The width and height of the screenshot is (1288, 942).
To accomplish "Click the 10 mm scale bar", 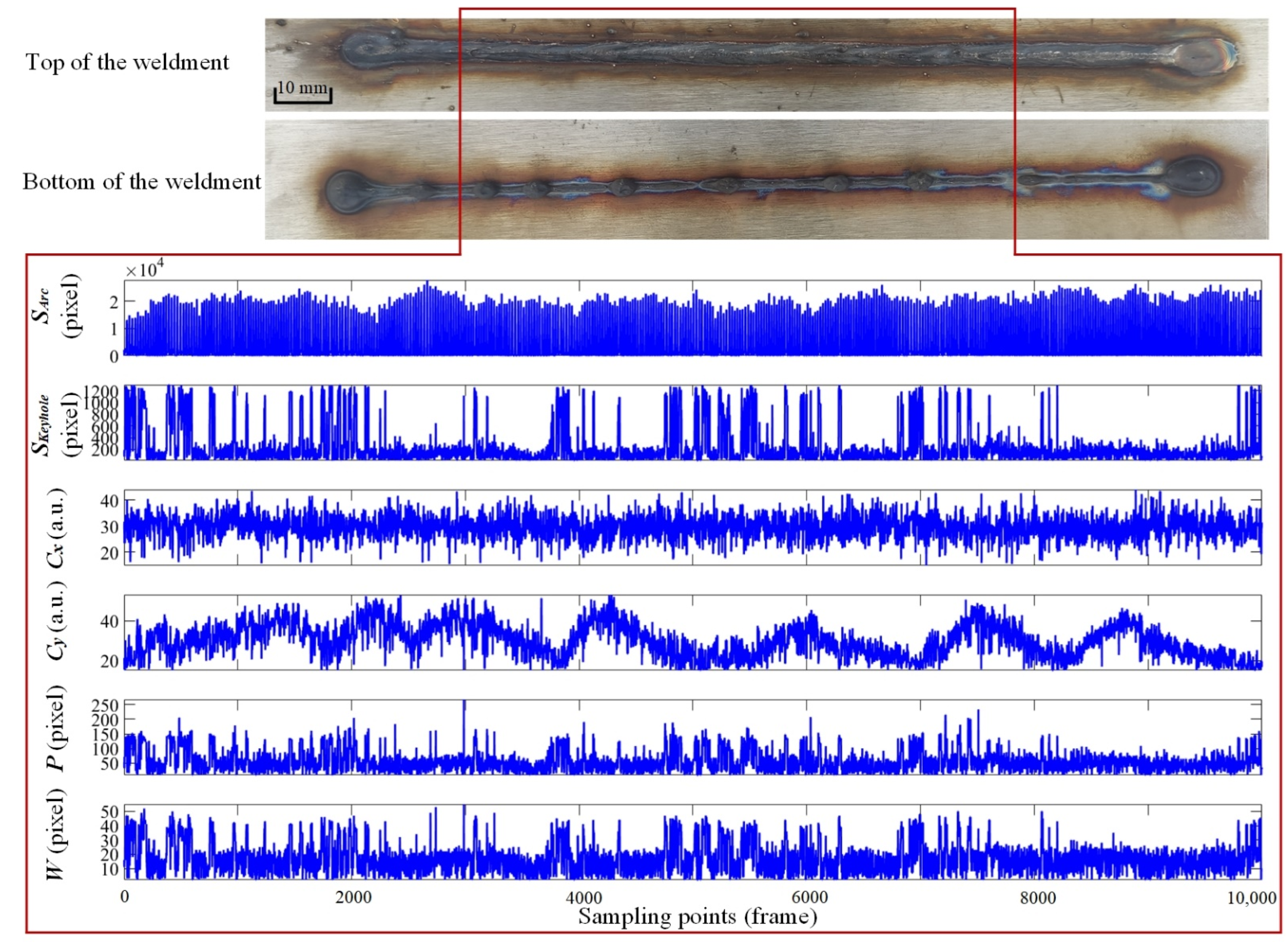I will pyautogui.click(x=303, y=92).
